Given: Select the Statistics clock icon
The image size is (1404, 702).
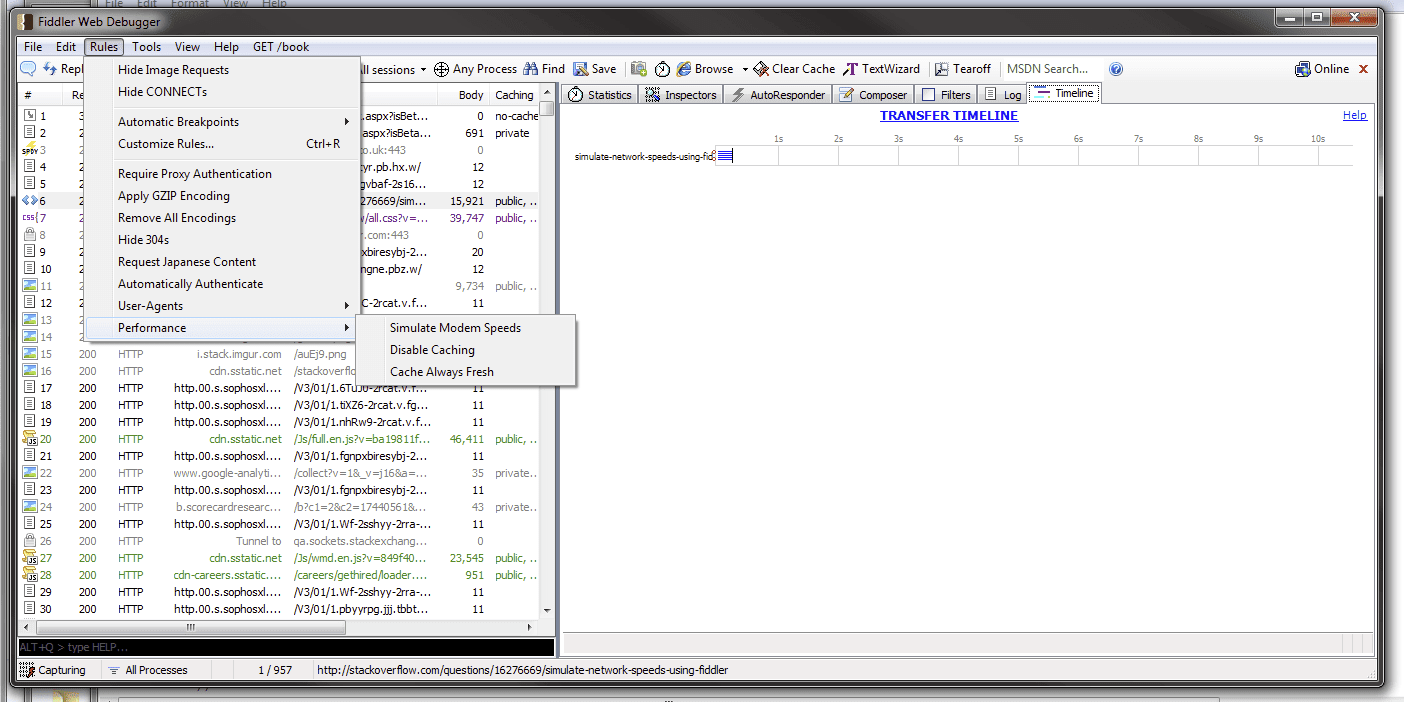Looking at the screenshot, I should tap(575, 94).
